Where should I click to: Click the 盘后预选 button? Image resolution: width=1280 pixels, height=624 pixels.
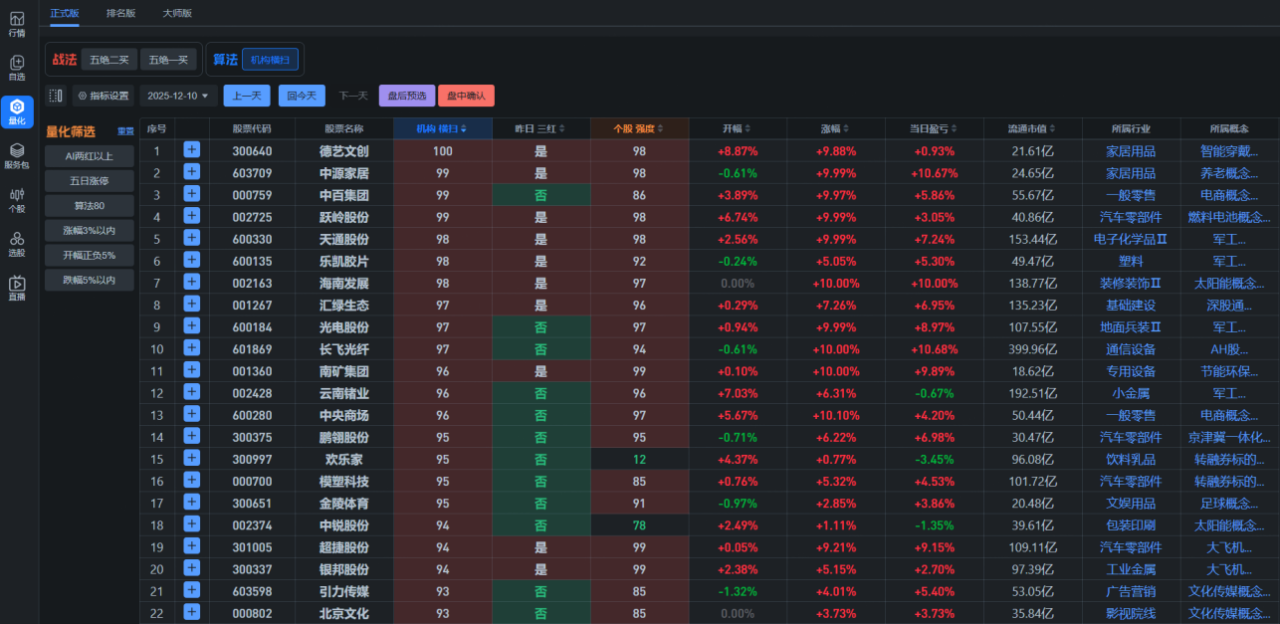coord(407,96)
